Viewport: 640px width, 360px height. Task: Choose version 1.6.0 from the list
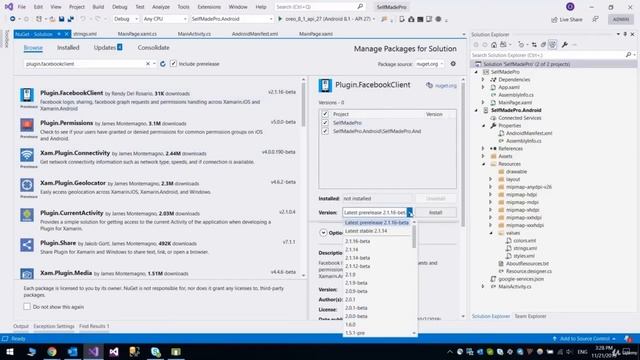(350, 324)
